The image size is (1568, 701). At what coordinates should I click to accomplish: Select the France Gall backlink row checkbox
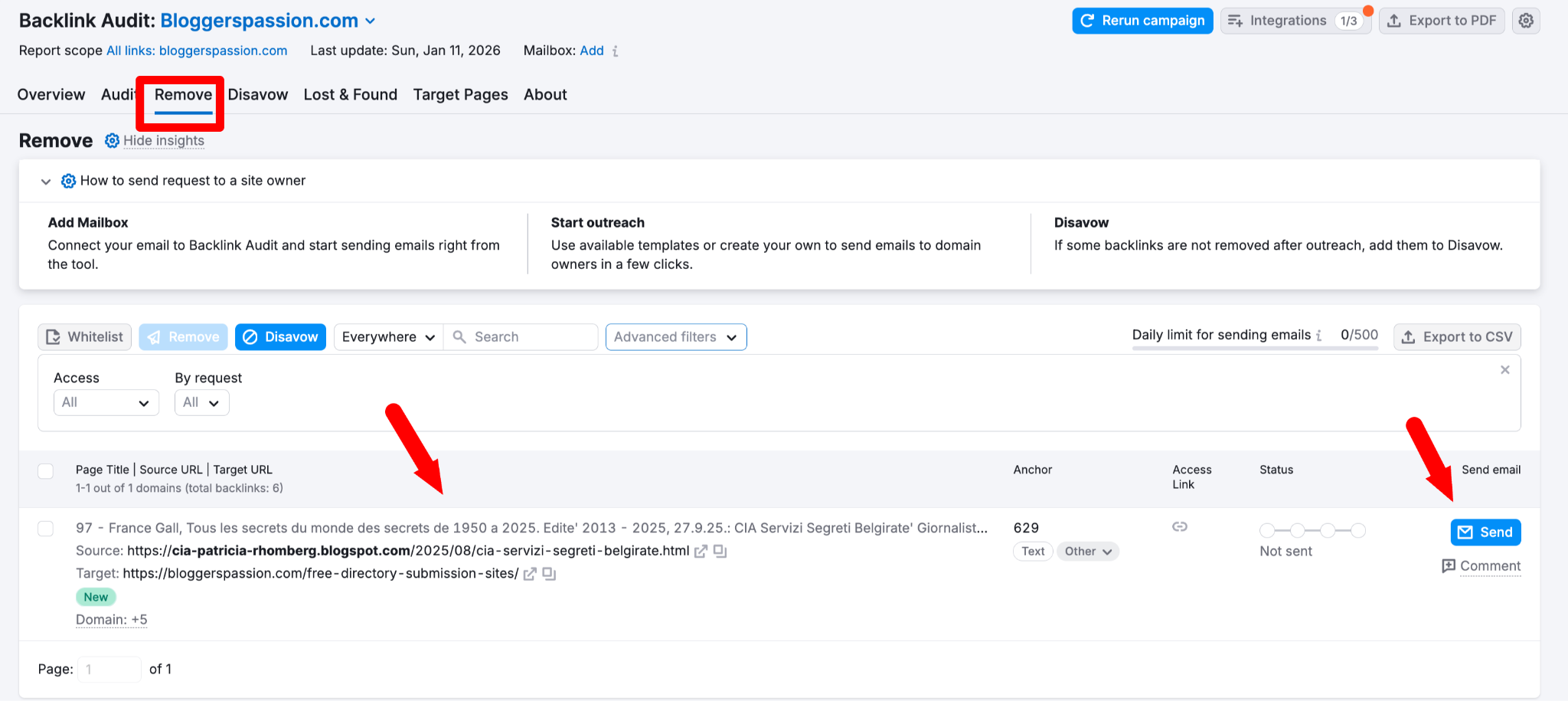46,529
